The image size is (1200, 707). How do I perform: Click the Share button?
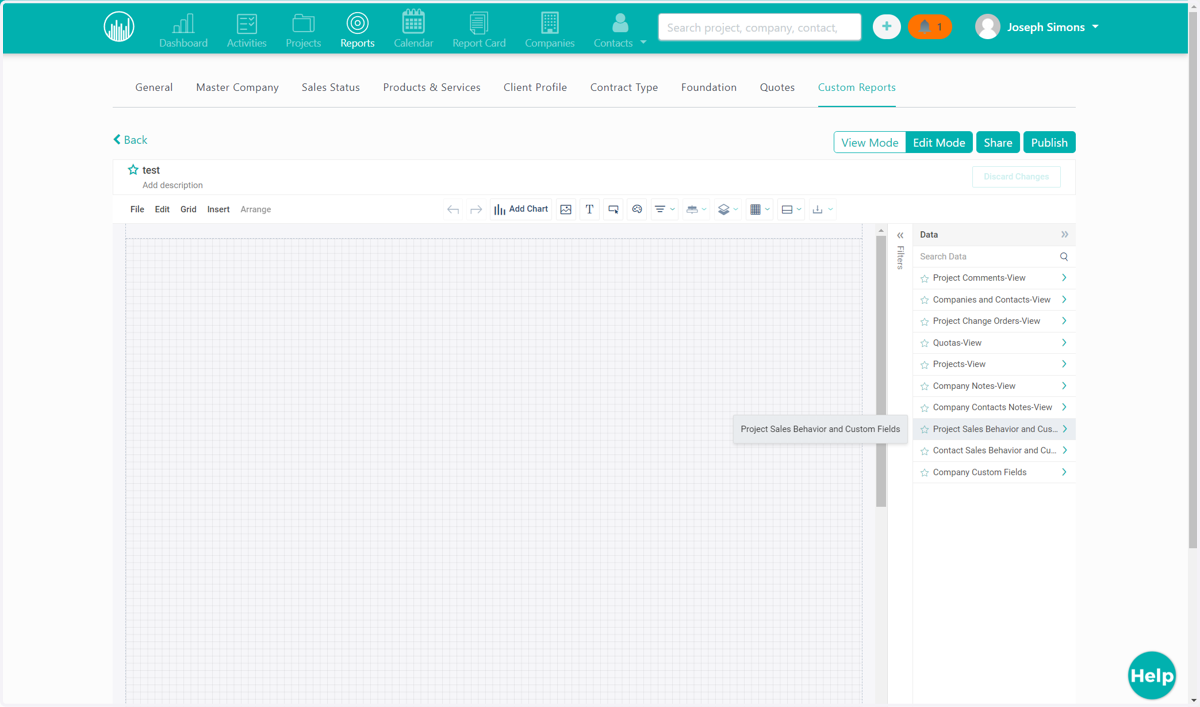click(998, 142)
